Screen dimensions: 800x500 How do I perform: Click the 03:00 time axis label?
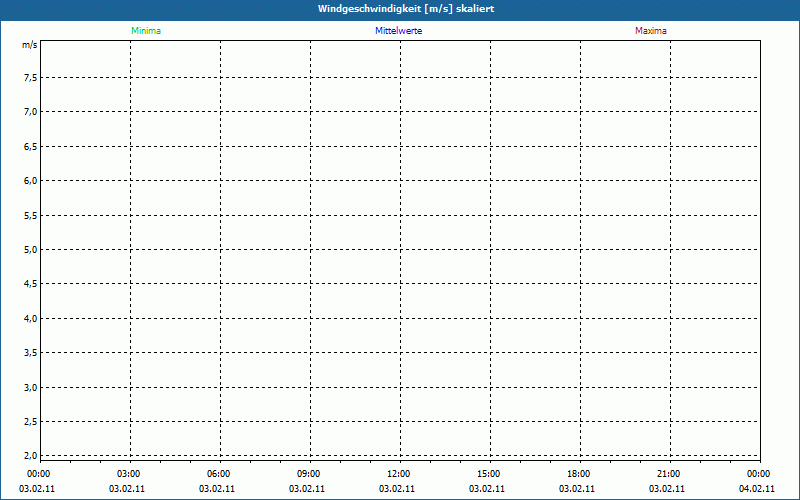tap(129, 474)
